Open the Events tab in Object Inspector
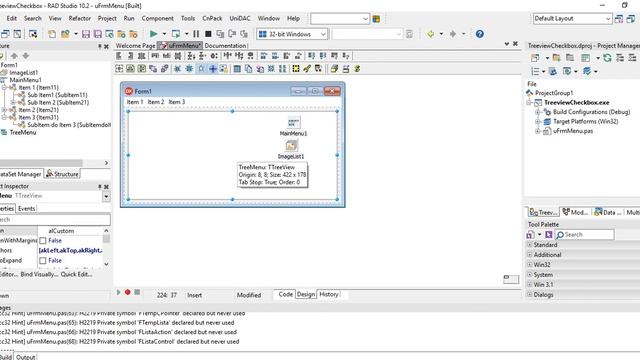 27,209
